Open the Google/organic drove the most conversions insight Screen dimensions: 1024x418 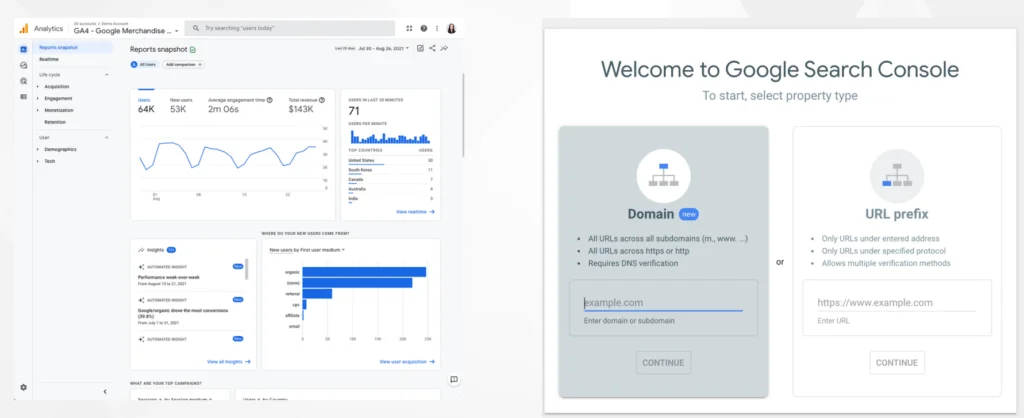(x=189, y=311)
